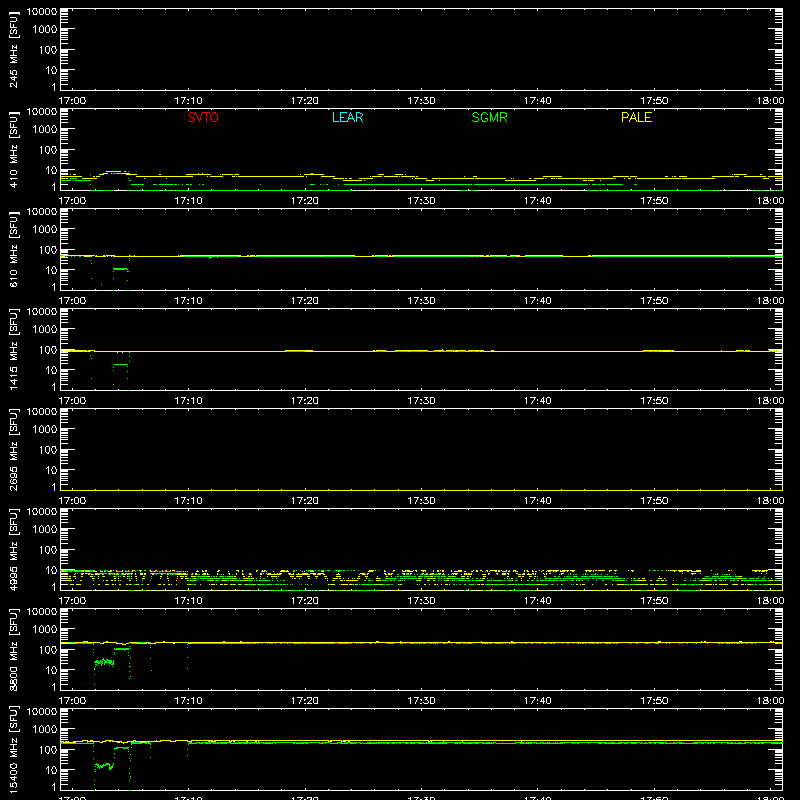Viewport: 800px width, 800px height.
Task: Click 17:20 tick label under 4995 MHz panel
Action: pyautogui.click(x=305, y=601)
